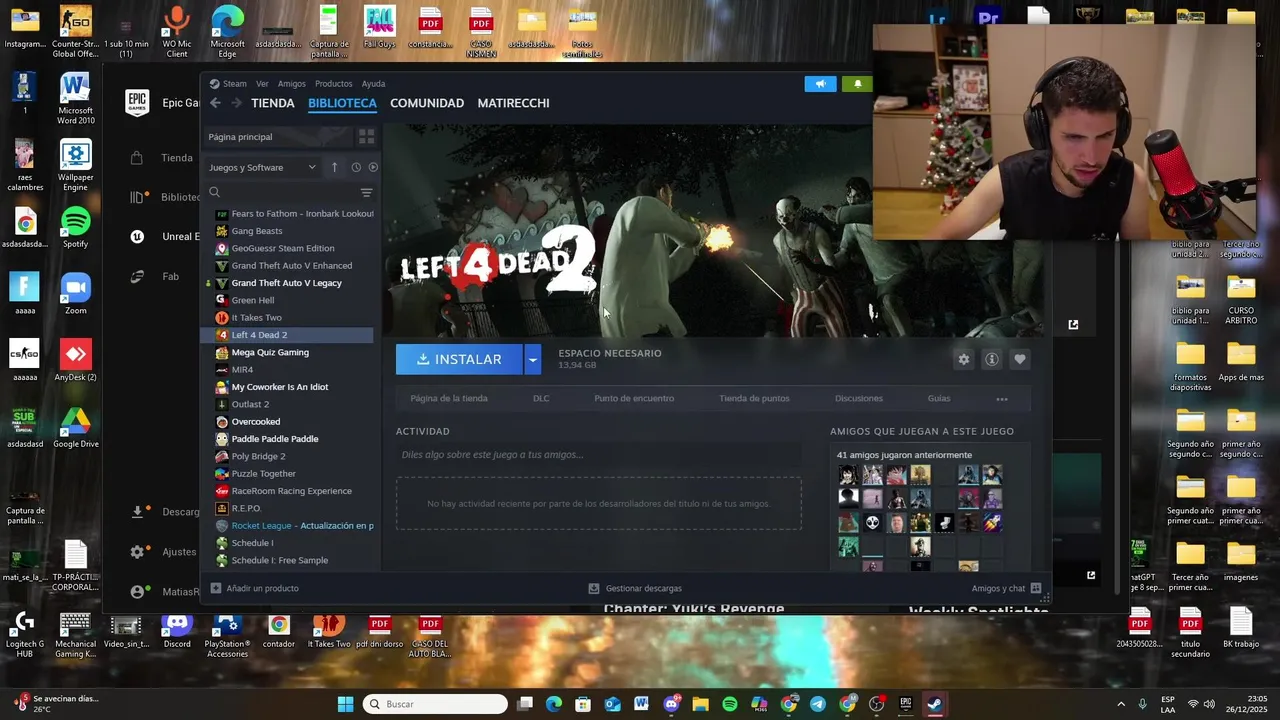1280x720 pixels.
Task: Open Epic Games Launcher taskbar icon
Action: click(x=905, y=704)
